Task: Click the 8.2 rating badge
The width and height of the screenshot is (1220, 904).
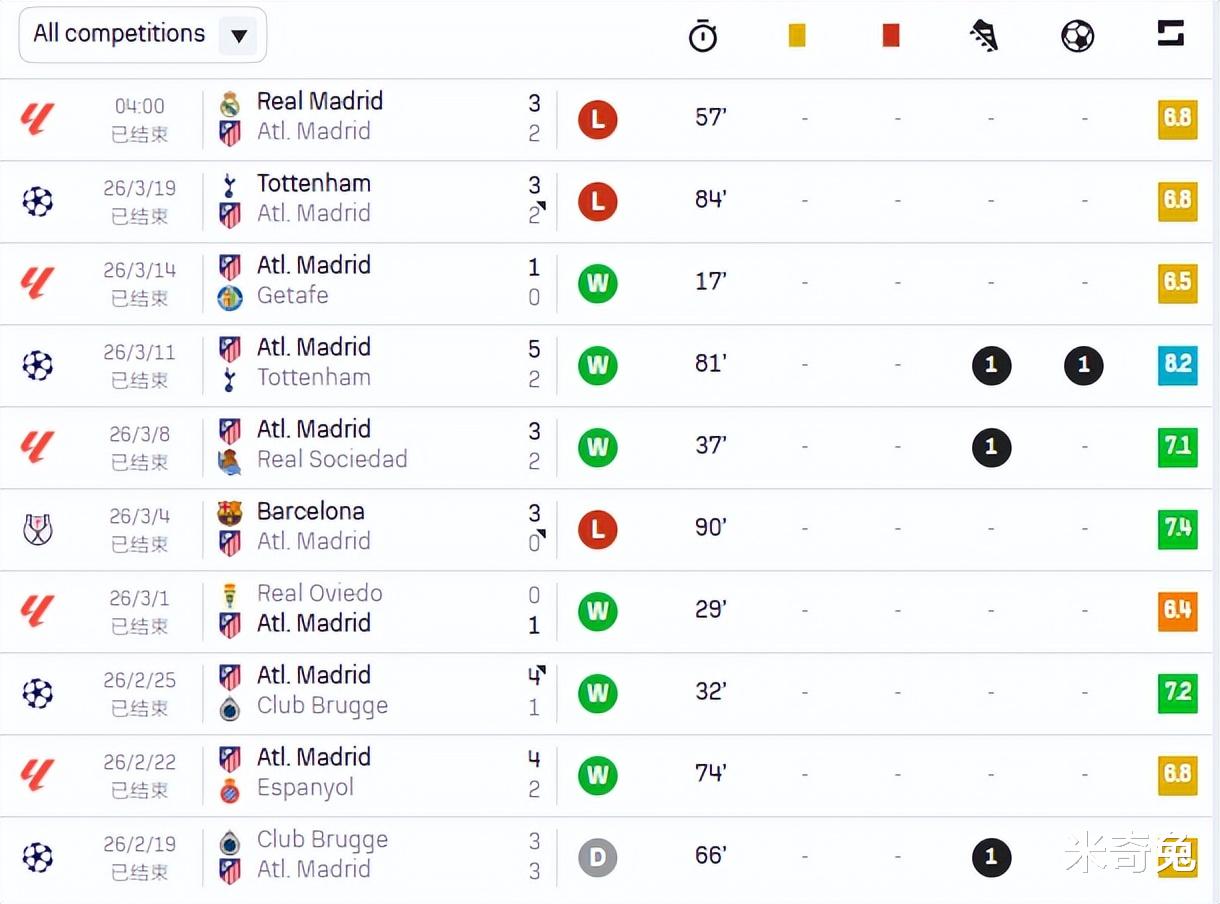Action: pos(1177,363)
